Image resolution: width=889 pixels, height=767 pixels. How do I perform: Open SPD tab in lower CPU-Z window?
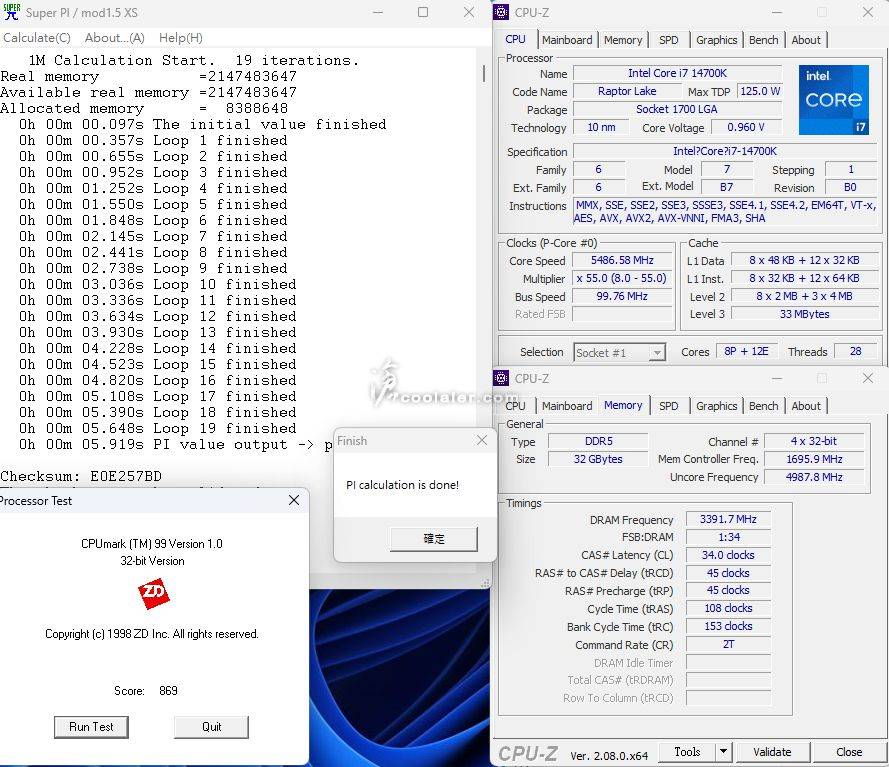(x=668, y=406)
